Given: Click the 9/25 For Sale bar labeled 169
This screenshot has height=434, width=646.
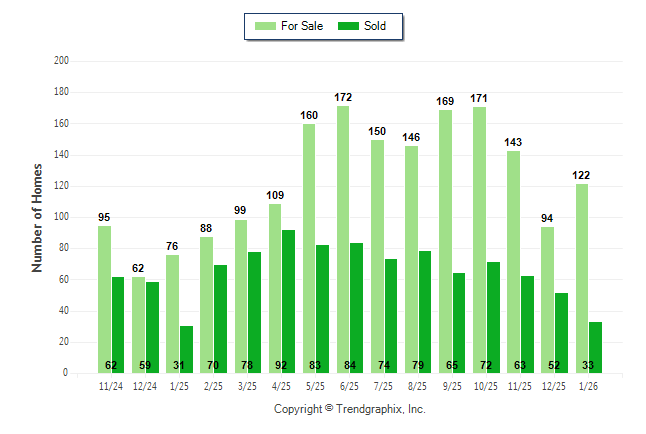Looking at the screenshot, I should point(445,240).
